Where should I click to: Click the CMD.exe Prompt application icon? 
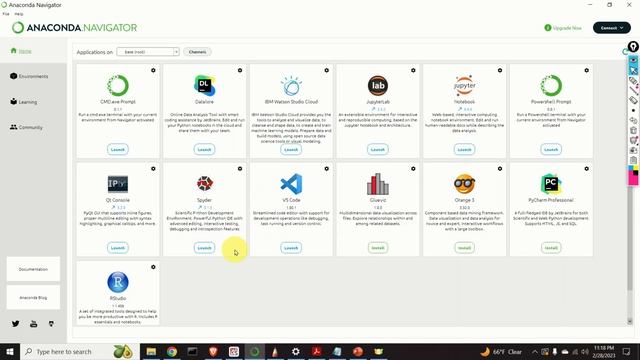pos(118,86)
